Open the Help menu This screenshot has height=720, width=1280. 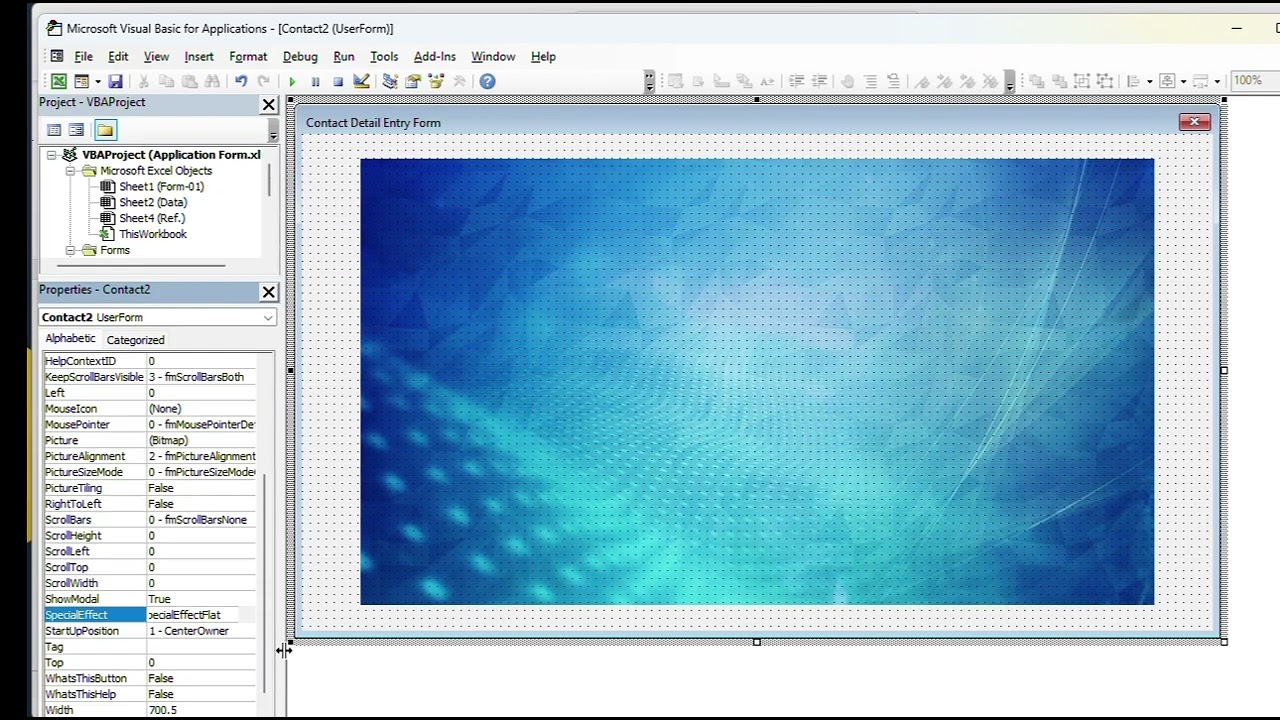543,57
